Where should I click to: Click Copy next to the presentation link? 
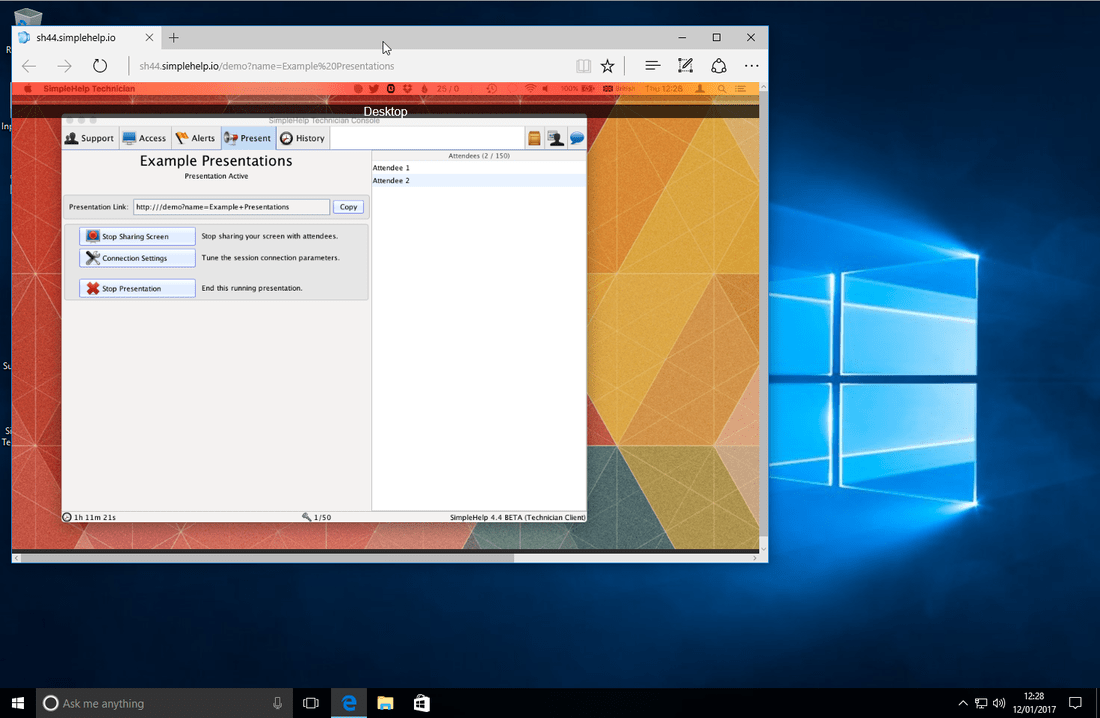click(348, 206)
